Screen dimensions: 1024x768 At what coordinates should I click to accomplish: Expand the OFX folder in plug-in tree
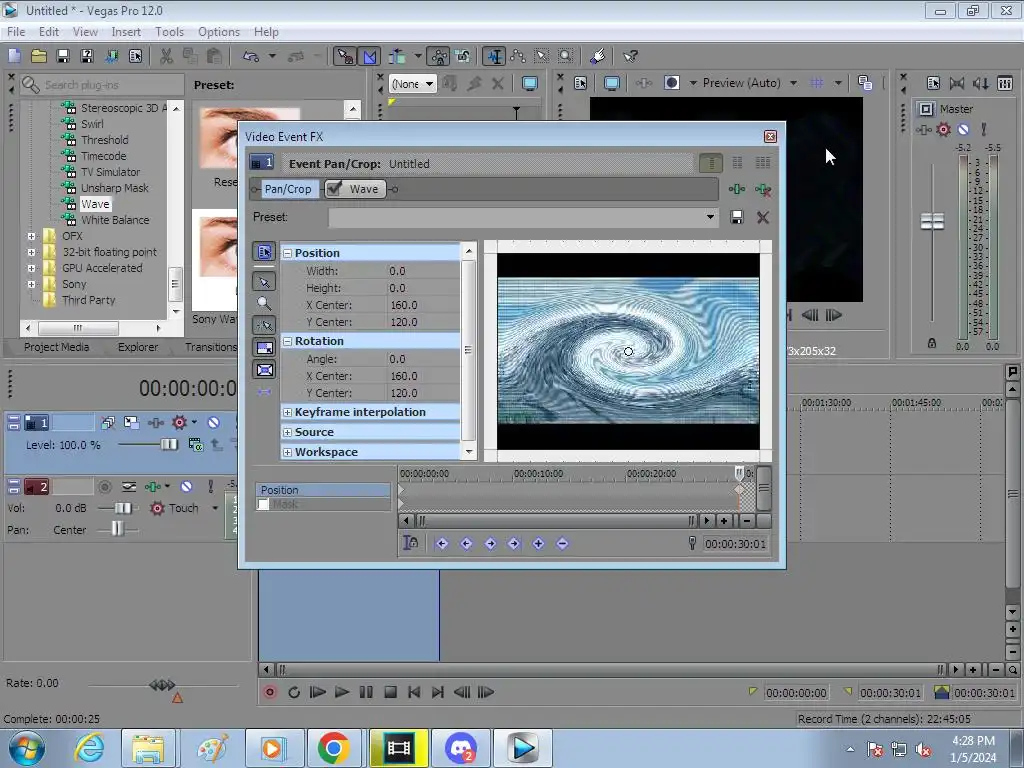pyautogui.click(x=31, y=236)
